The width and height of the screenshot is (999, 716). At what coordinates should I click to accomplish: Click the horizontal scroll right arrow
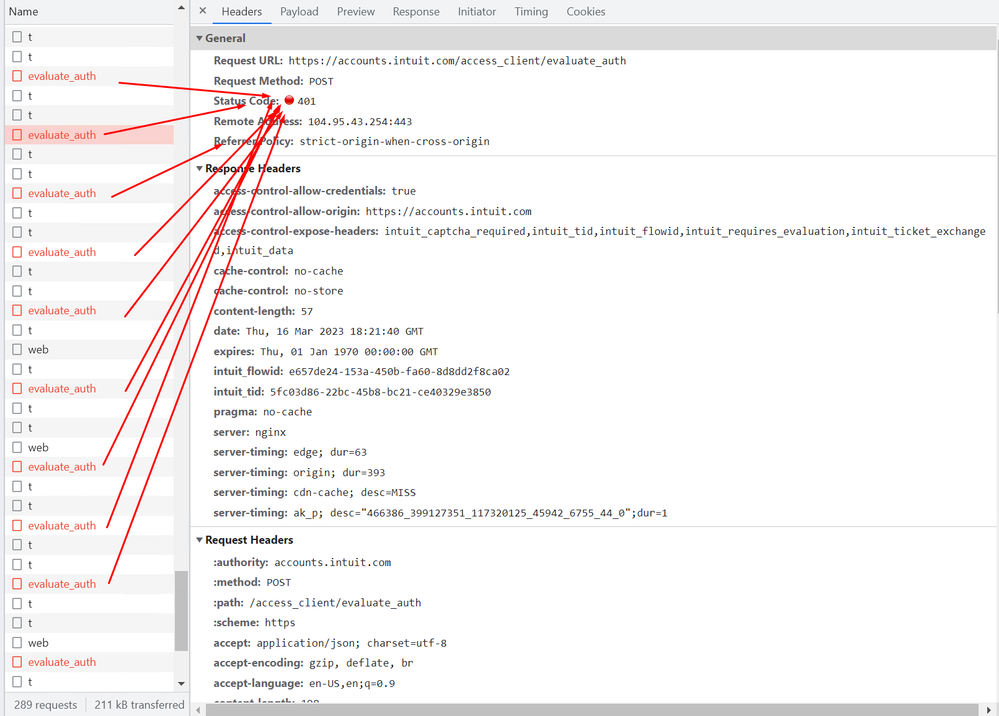pyautogui.click(x=988, y=710)
